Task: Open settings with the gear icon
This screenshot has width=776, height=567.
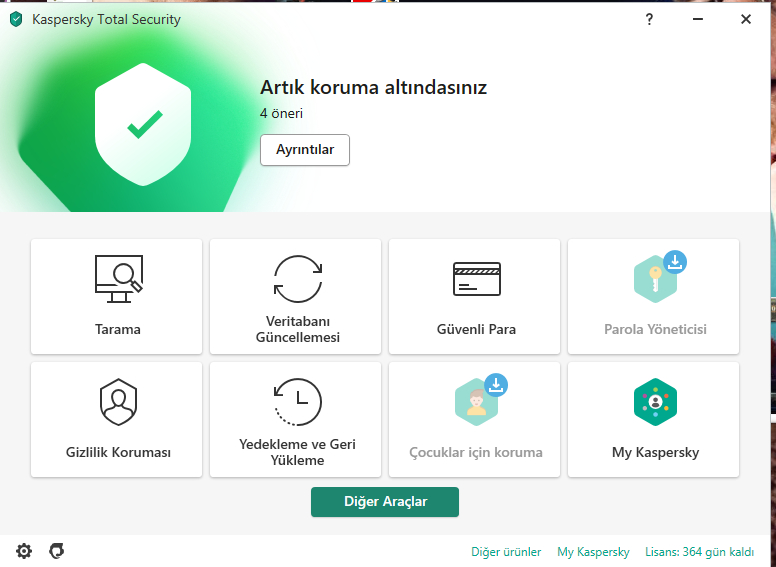Action: coord(24,551)
